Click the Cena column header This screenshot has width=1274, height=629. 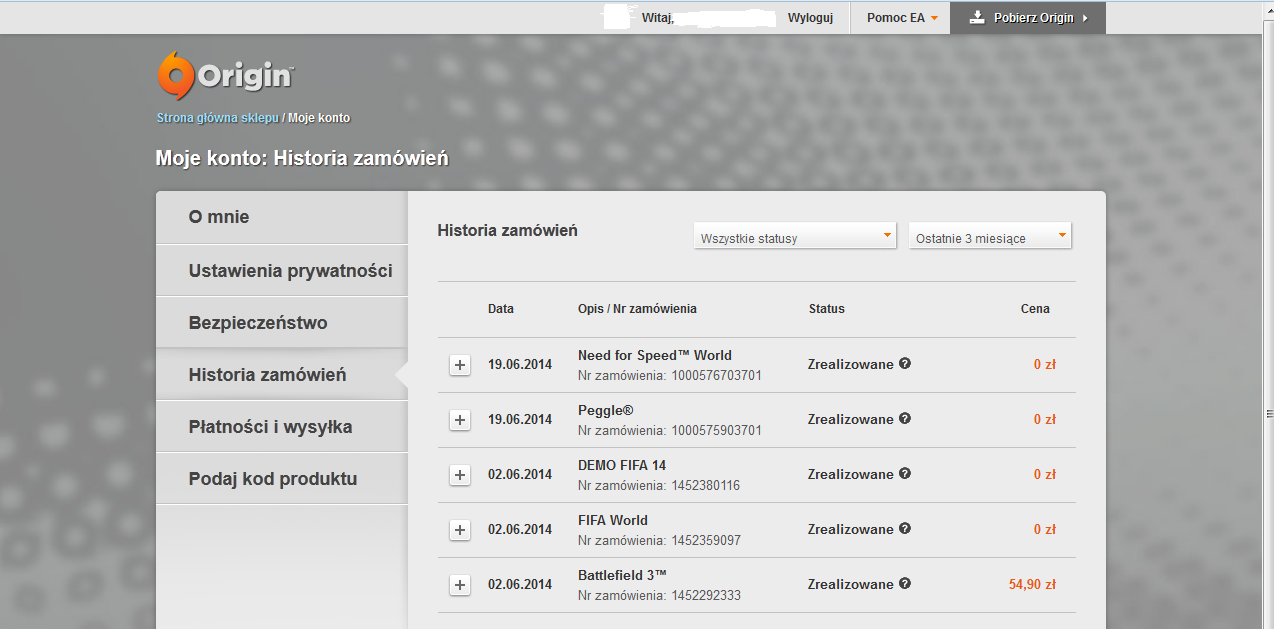point(1035,309)
